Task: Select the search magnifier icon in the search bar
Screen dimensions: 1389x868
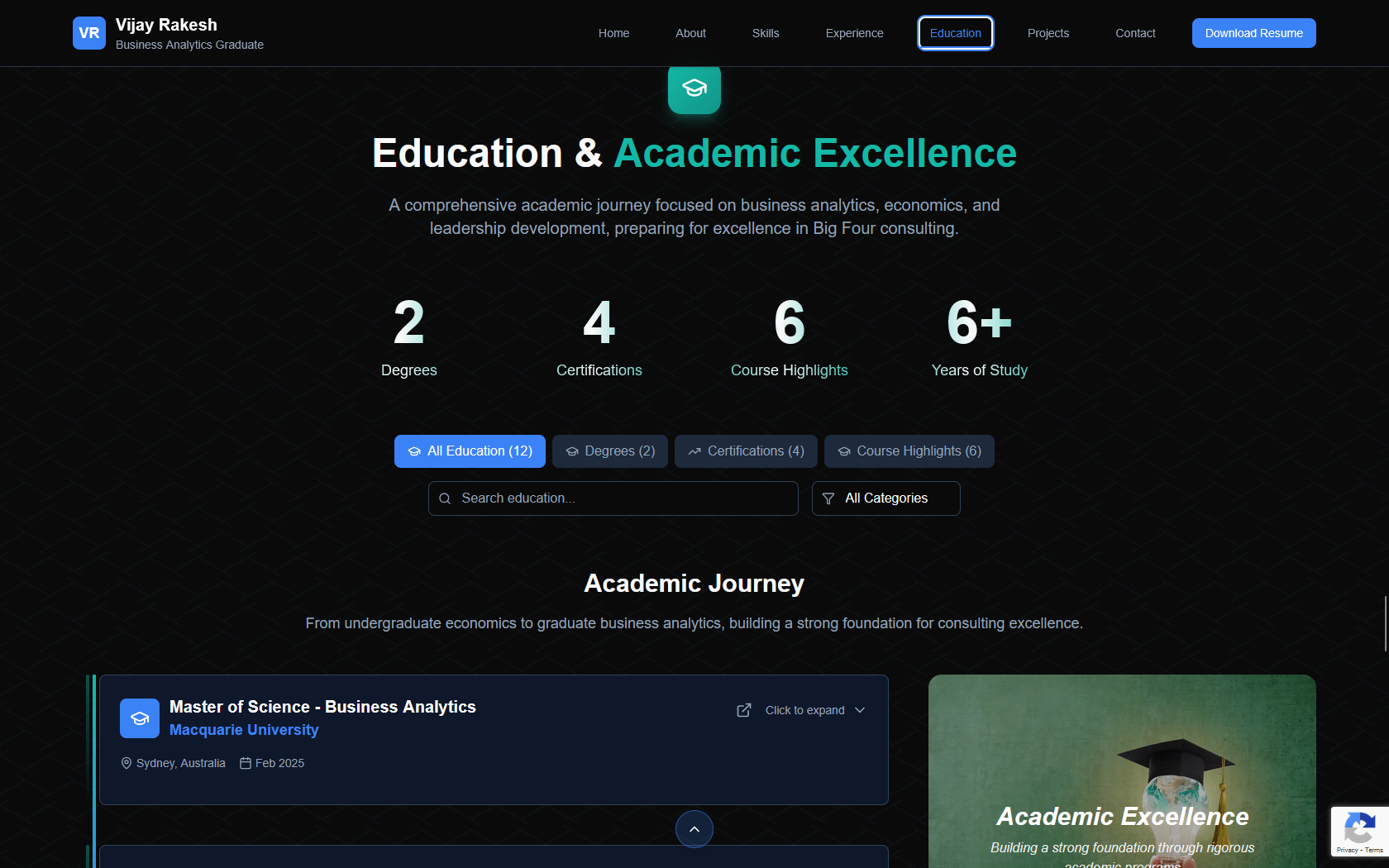Action: click(445, 498)
